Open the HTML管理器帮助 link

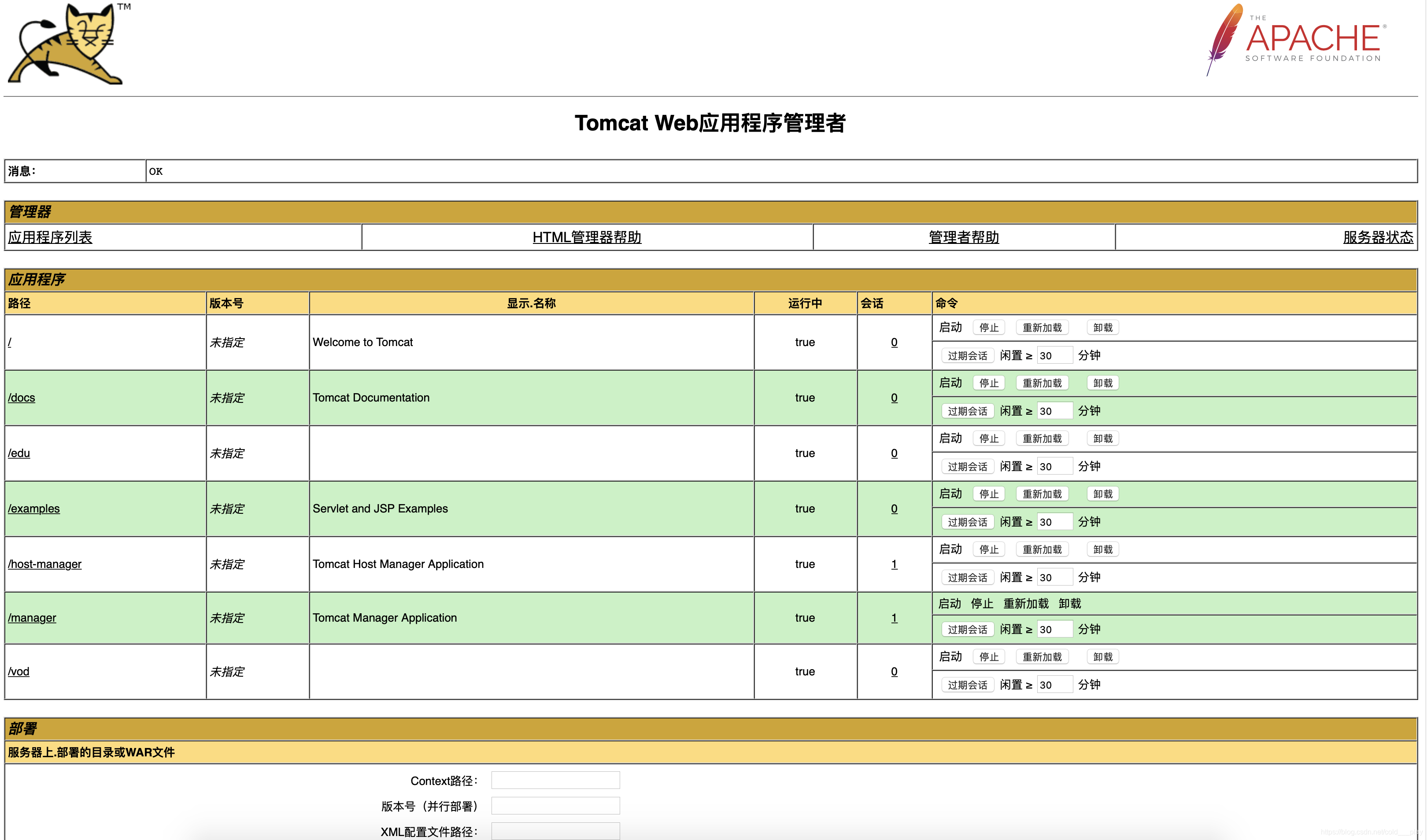pos(587,237)
